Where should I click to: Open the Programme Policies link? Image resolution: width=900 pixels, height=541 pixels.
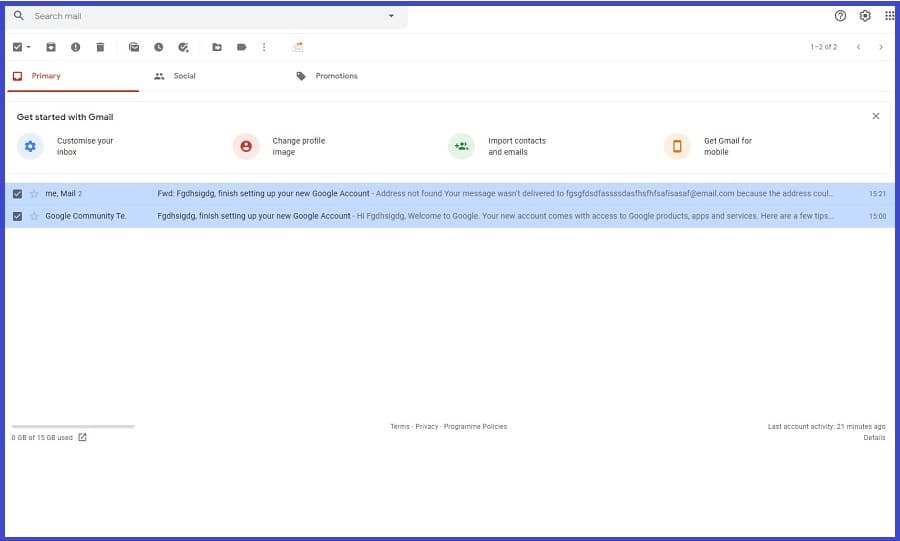coord(475,426)
